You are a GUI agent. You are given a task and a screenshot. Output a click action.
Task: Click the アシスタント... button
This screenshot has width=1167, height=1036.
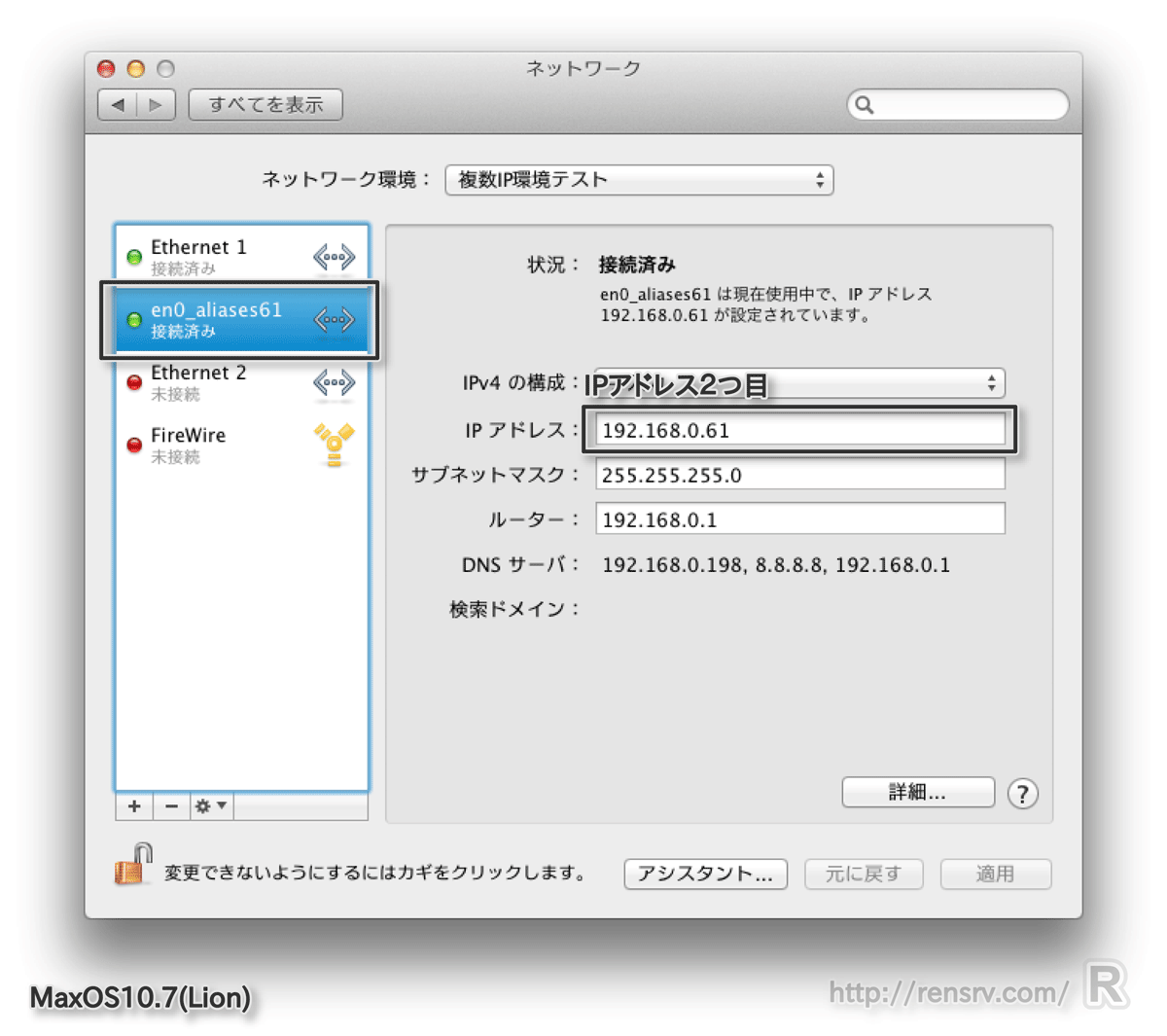pyautogui.click(x=705, y=874)
